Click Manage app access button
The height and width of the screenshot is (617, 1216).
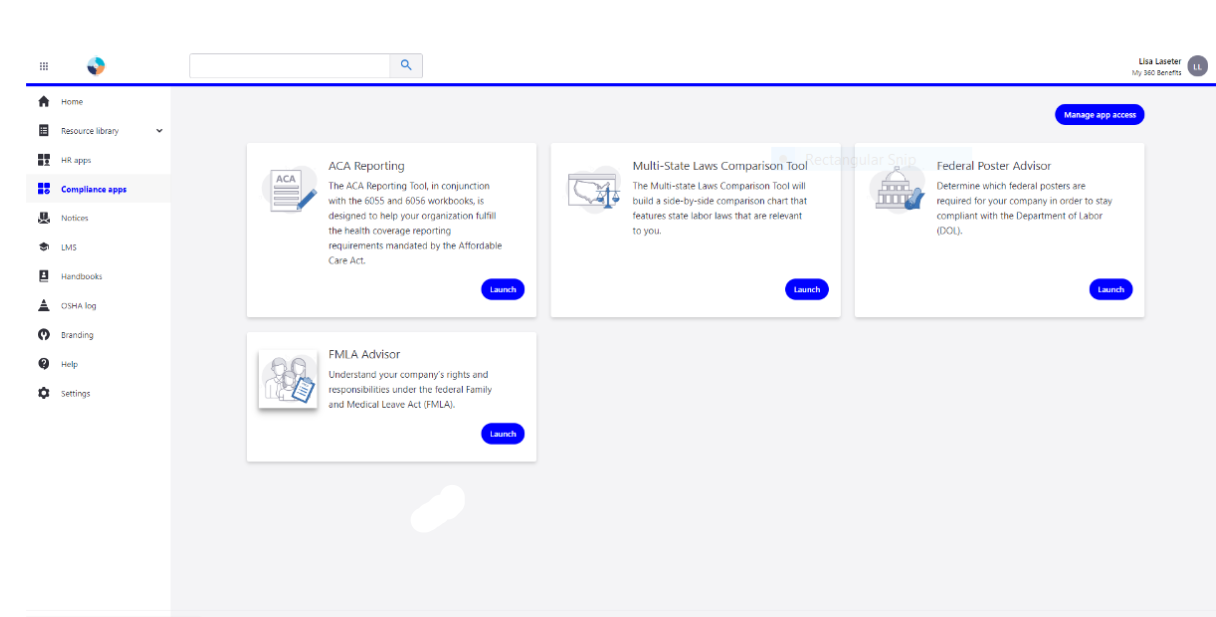(1099, 114)
